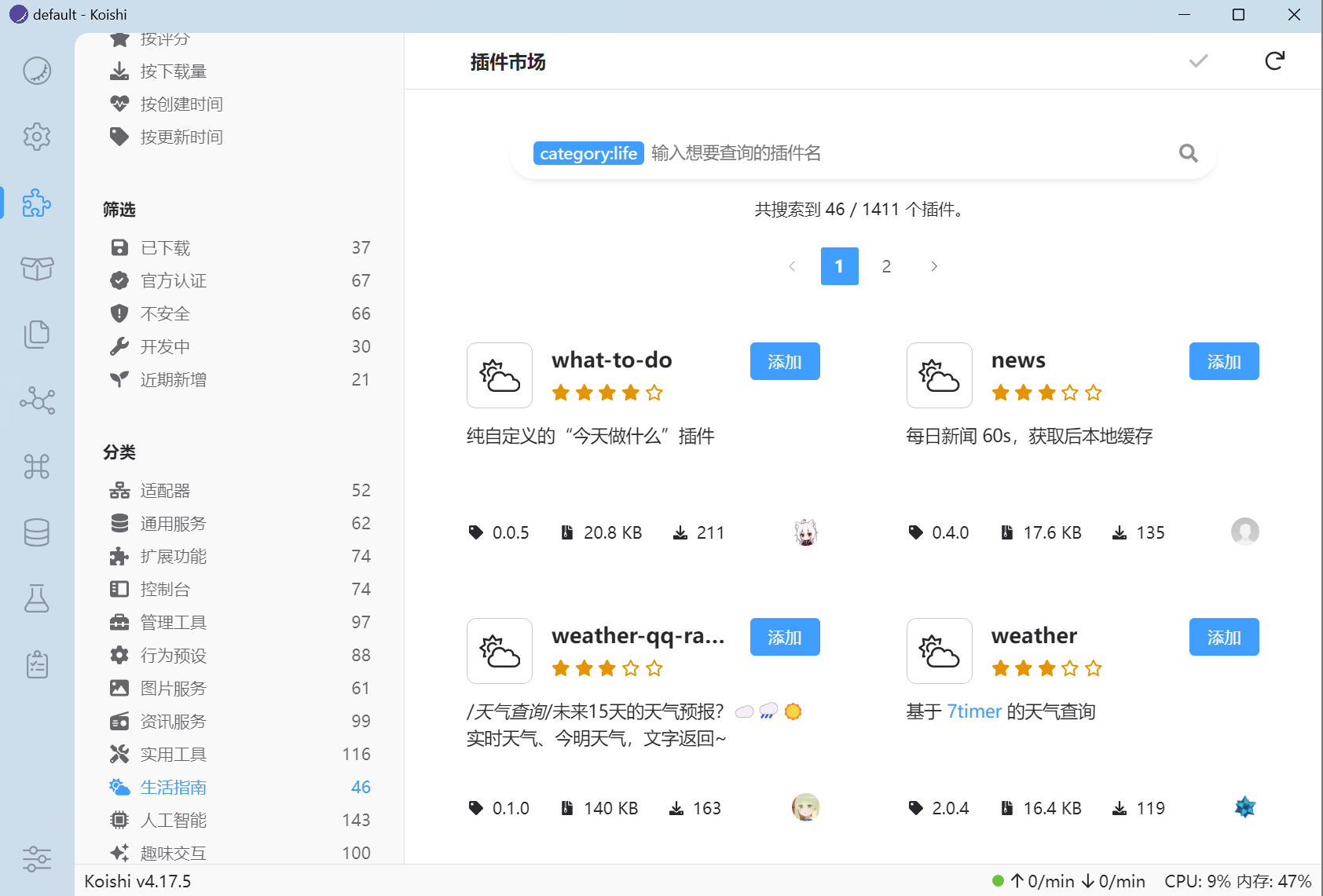
Task: Open the what-to-do plugin title
Action: (612, 360)
